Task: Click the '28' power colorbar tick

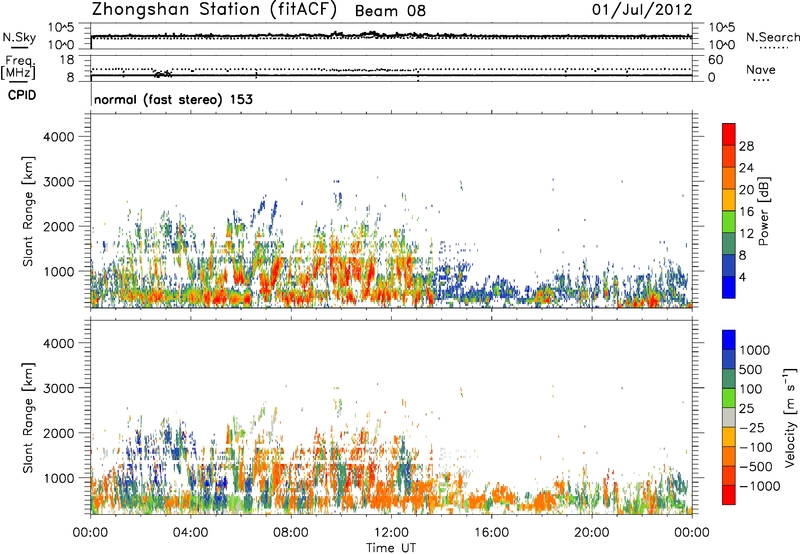Action: point(746,146)
